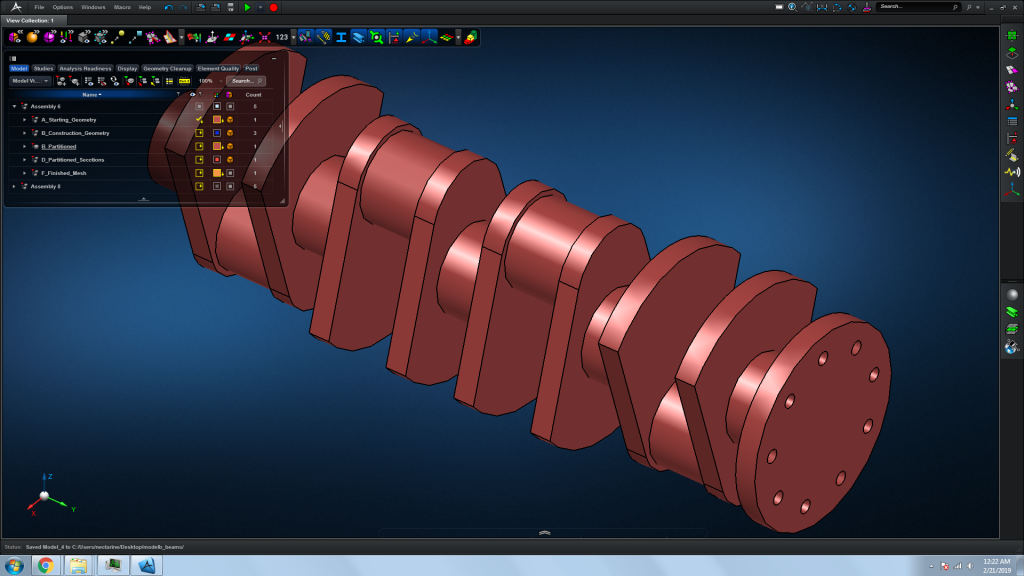Image resolution: width=1024 pixels, height=576 pixels.
Task: Click the green Play macro button
Action: (248, 7)
